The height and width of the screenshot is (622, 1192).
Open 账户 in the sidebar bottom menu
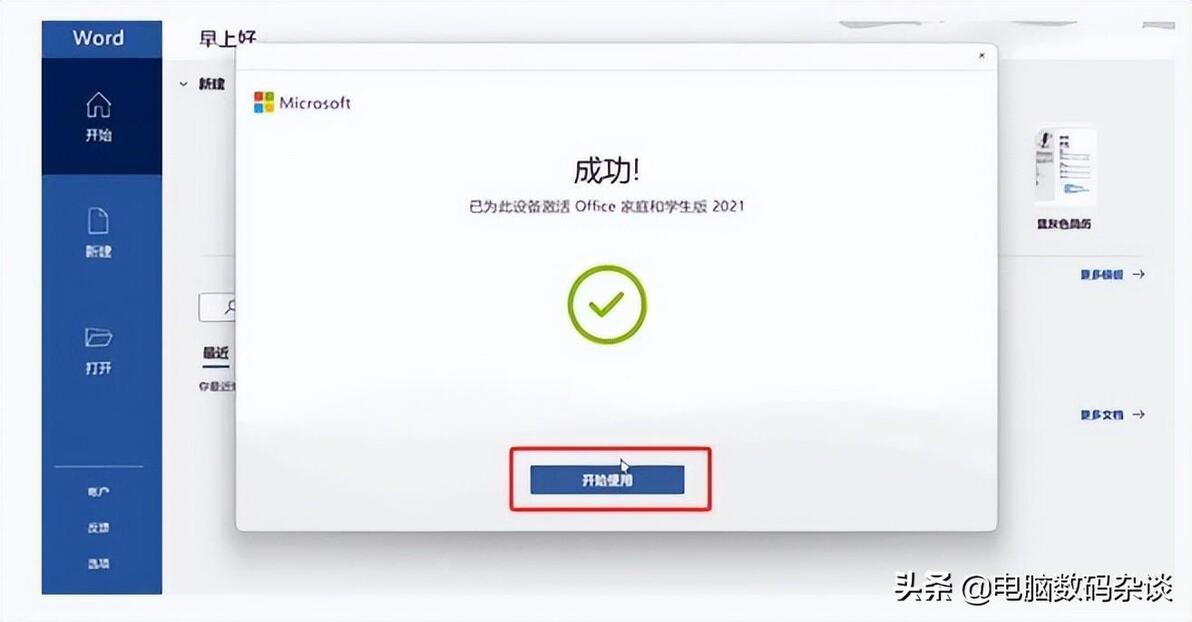[x=98, y=492]
